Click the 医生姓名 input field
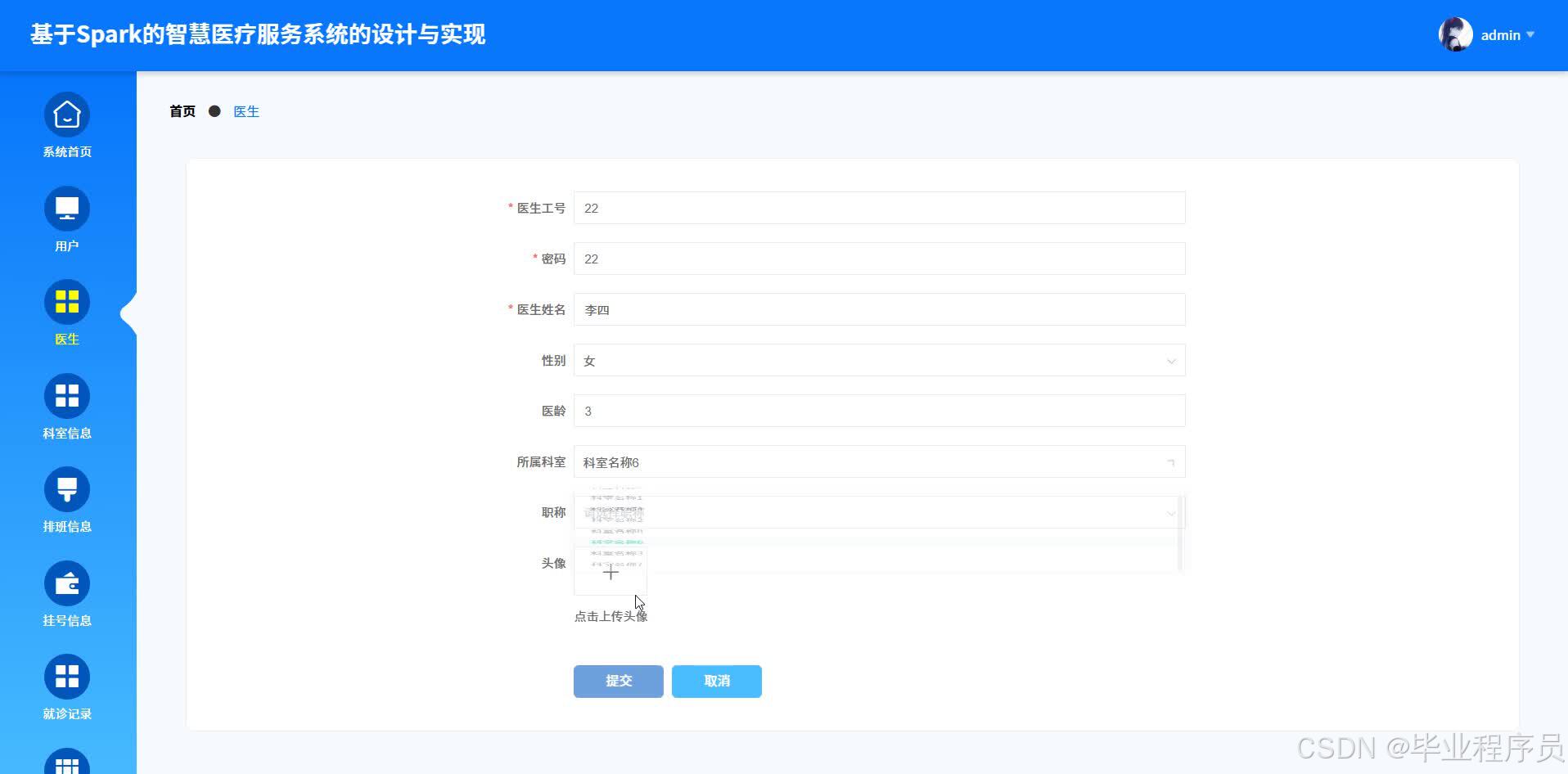1568x774 pixels. pyautogui.click(x=879, y=309)
